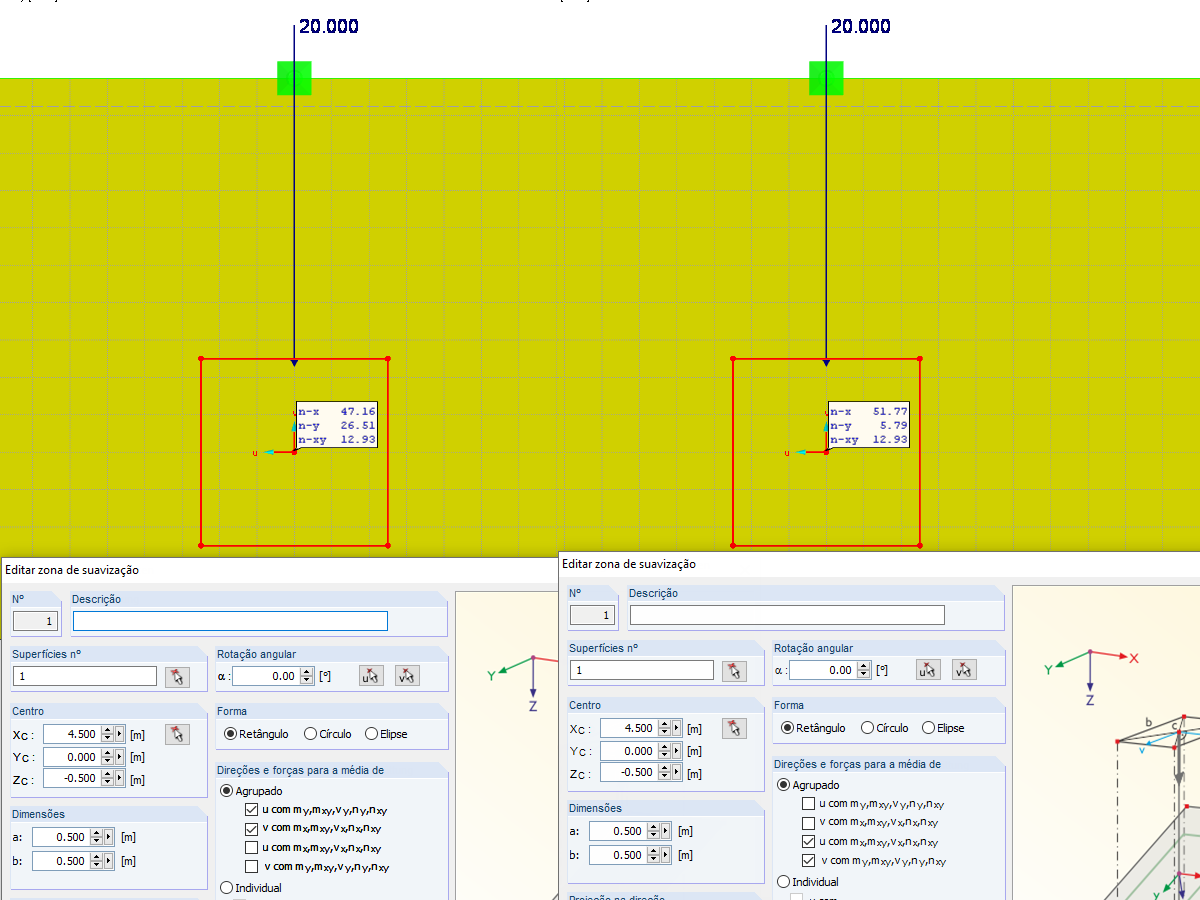Open dimension a arrow menu in right dialog
This screenshot has height=900, width=1200.
pyautogui.click(x=666, y=831)
